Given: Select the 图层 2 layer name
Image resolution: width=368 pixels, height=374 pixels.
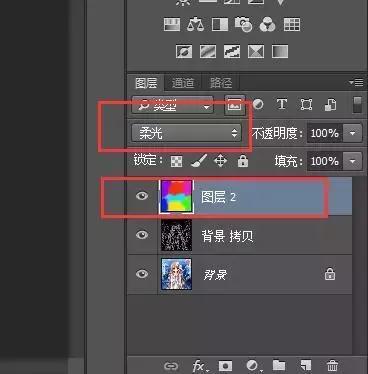Looking at the screenshot, I should click(218, 197).
